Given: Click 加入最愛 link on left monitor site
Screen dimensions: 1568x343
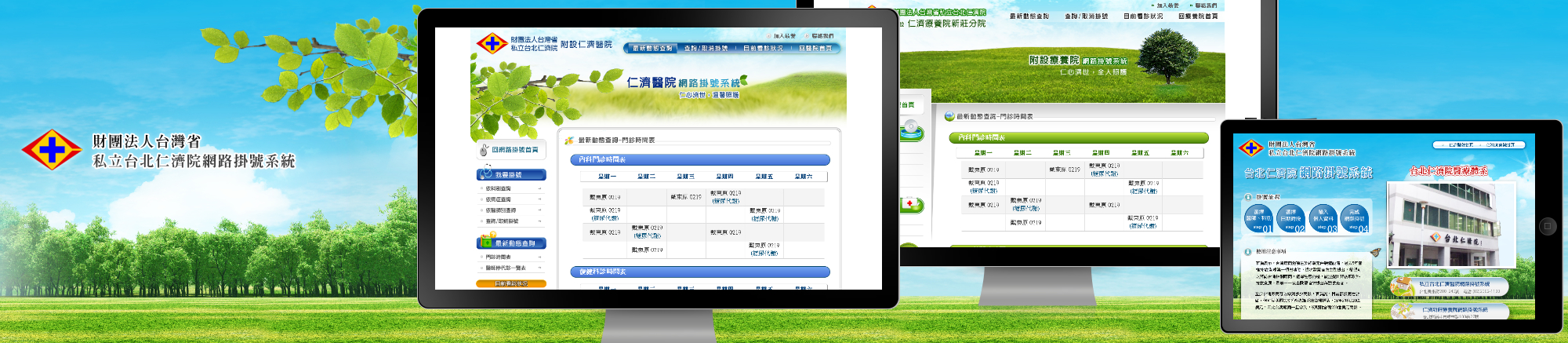Looking at the screenshot, I should click(x=784, y=36).
